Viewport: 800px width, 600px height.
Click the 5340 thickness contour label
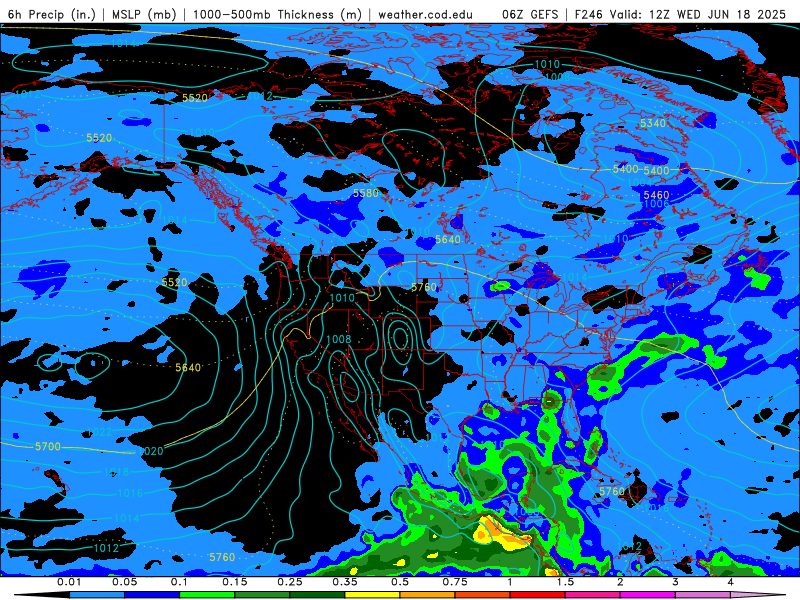click(653, 123)
